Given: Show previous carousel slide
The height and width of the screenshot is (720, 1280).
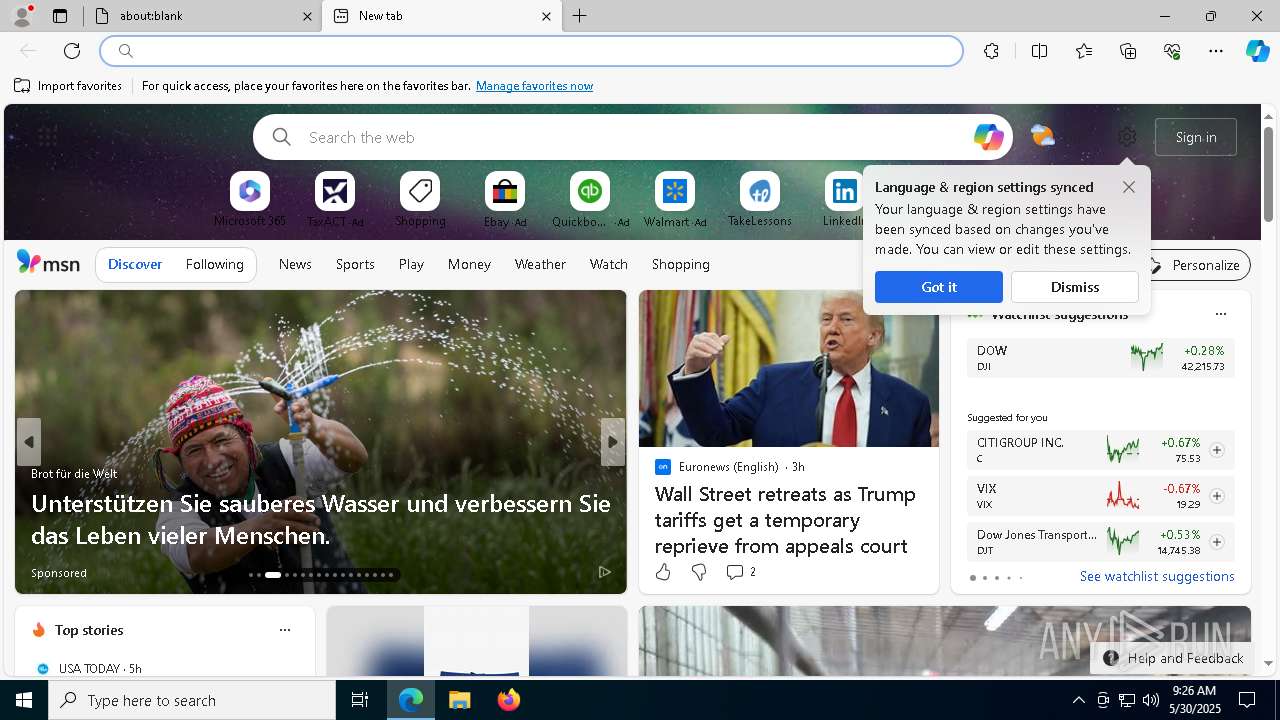Looking at the screenshot, I should tap(29, 442).
